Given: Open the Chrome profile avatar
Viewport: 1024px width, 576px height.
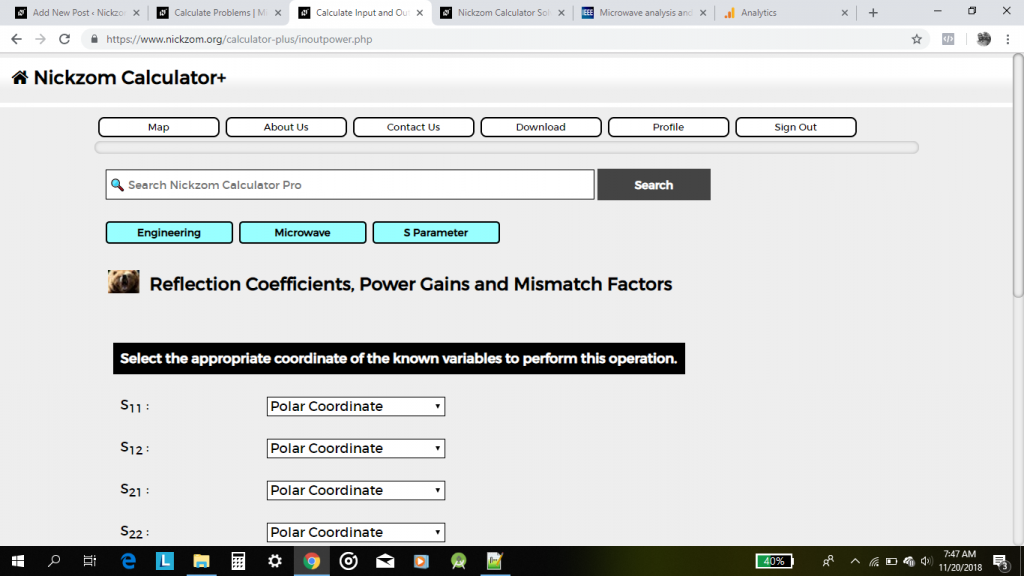Looking at the screenshot, I should (984, 39).
